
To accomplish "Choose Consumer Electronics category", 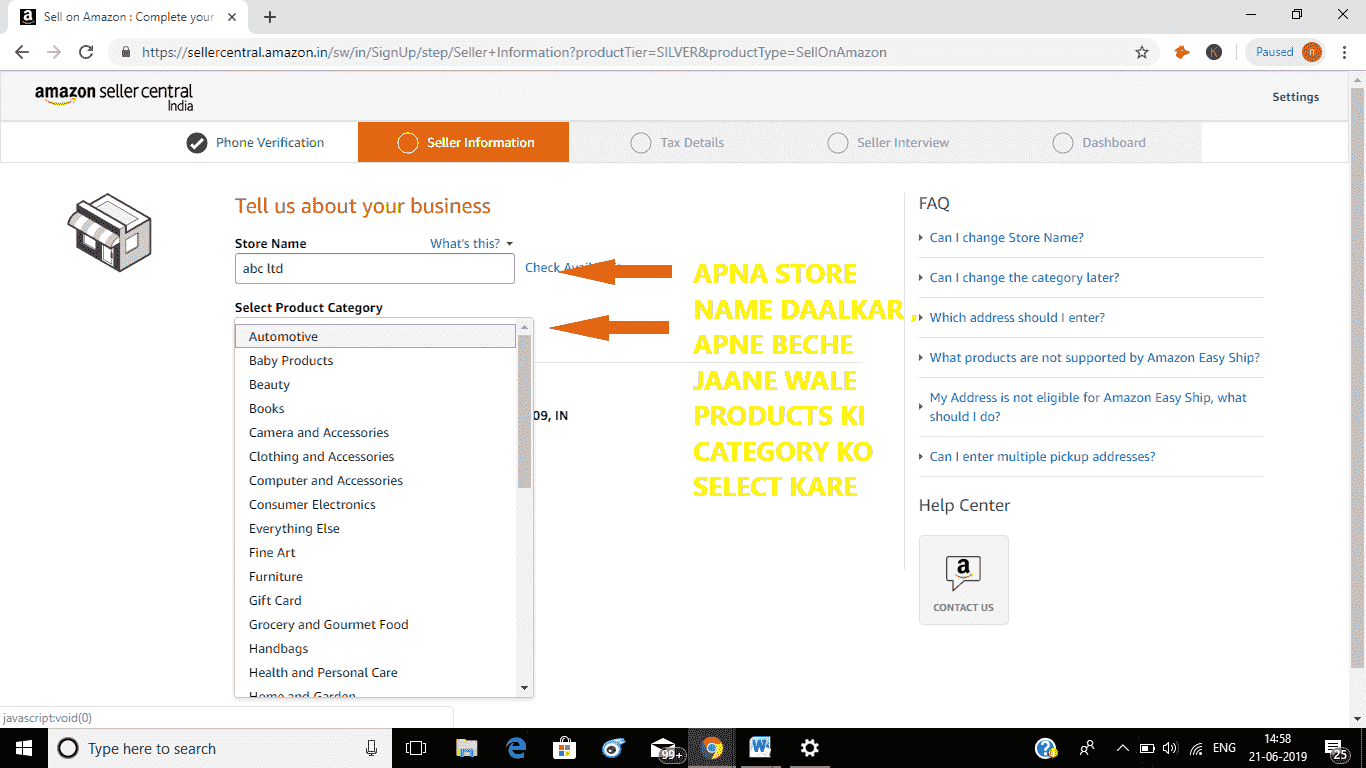I will (x=375, y=505).
